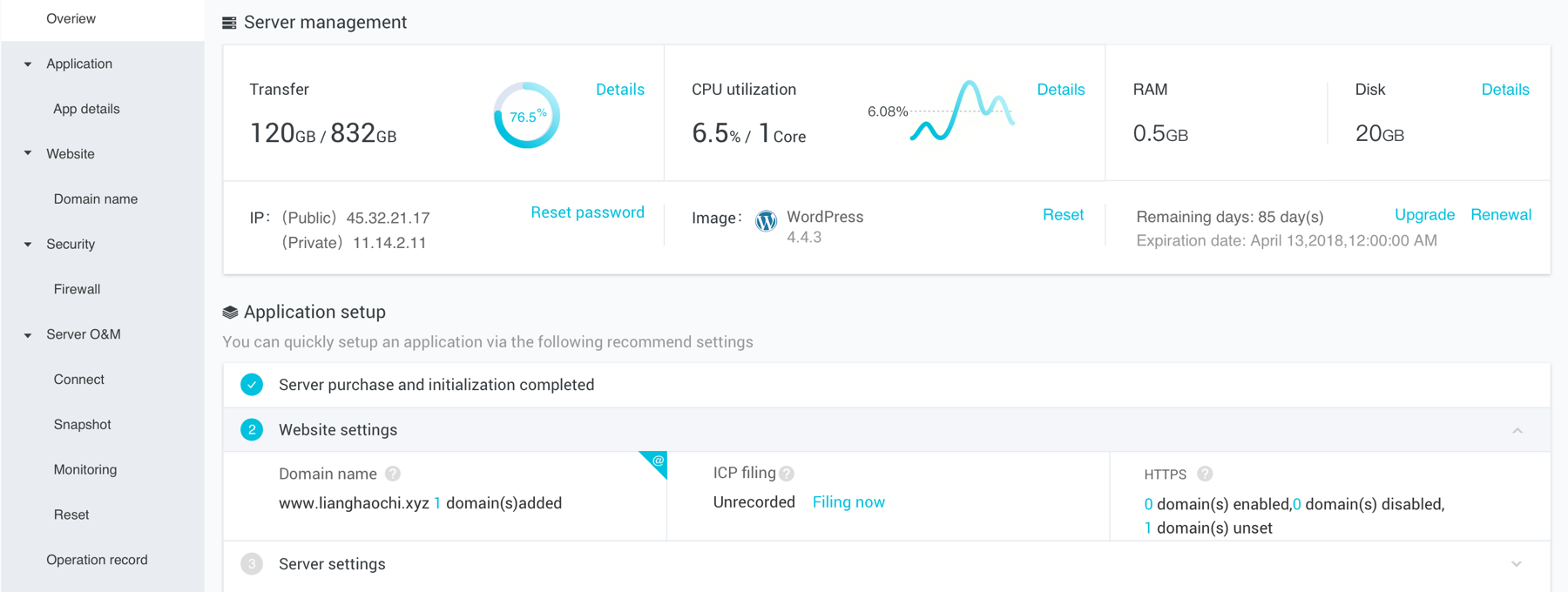Click the Domain name help question icon

[x=393, y=474]
